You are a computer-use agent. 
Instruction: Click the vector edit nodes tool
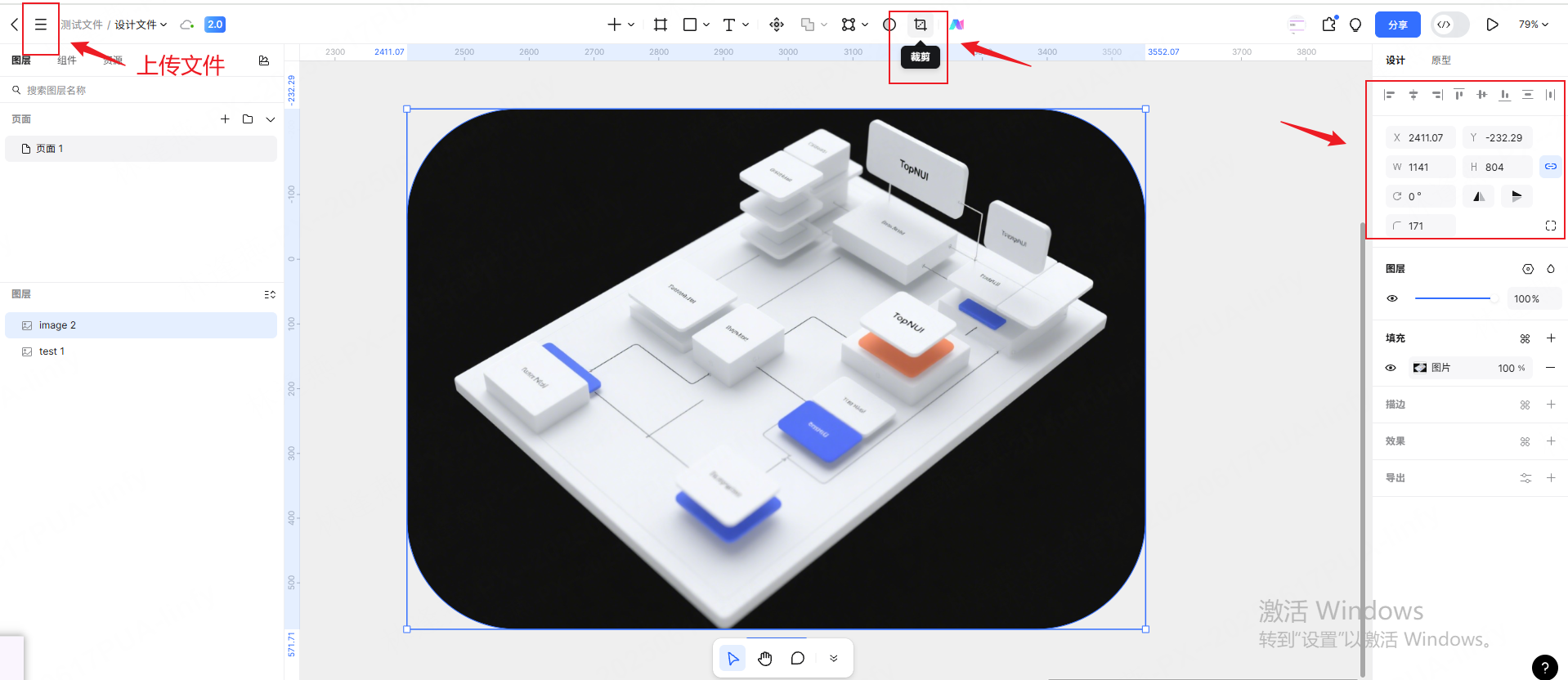(x=849, y=25)
